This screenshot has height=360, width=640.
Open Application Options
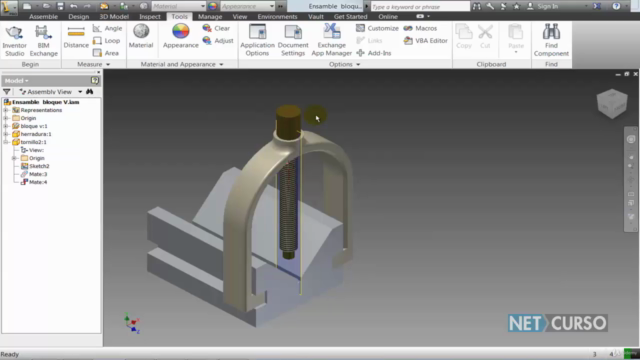pyautogui.click(x=257, y=40)
